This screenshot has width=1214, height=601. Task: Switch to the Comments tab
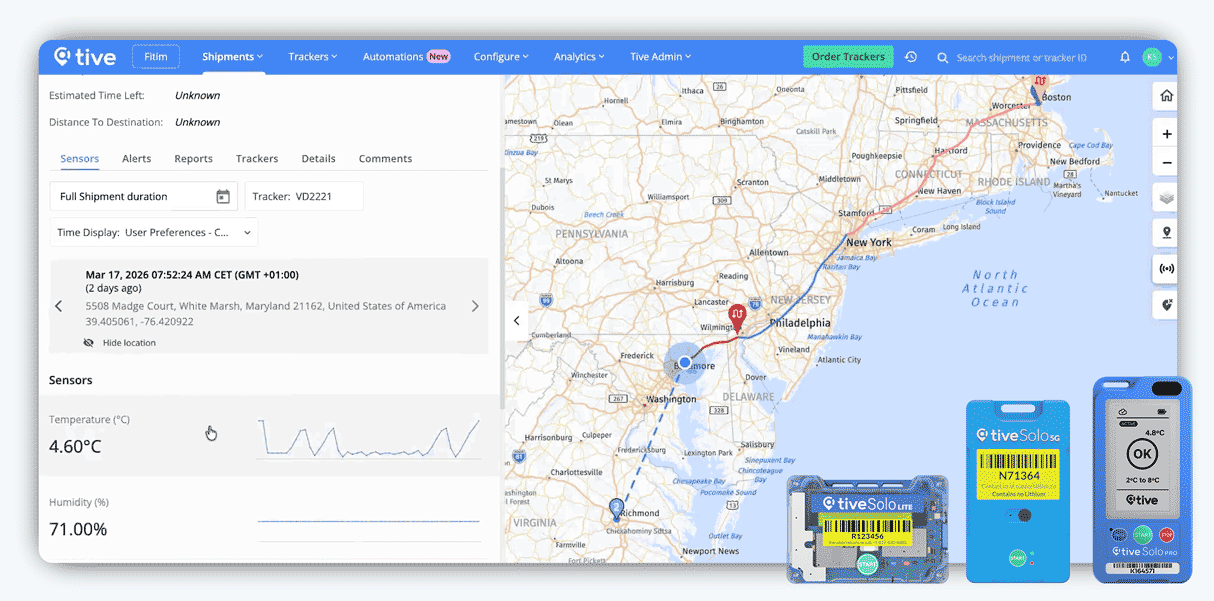(x=385, y=159)
